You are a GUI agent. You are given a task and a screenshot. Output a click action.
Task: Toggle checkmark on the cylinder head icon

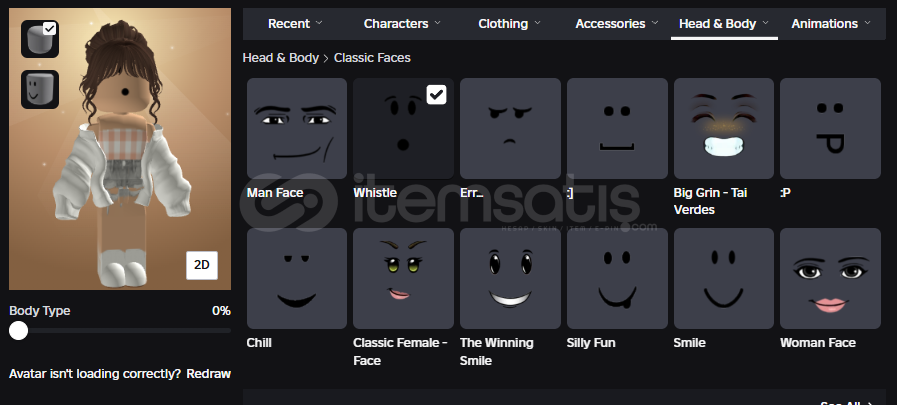pos(50,28)
